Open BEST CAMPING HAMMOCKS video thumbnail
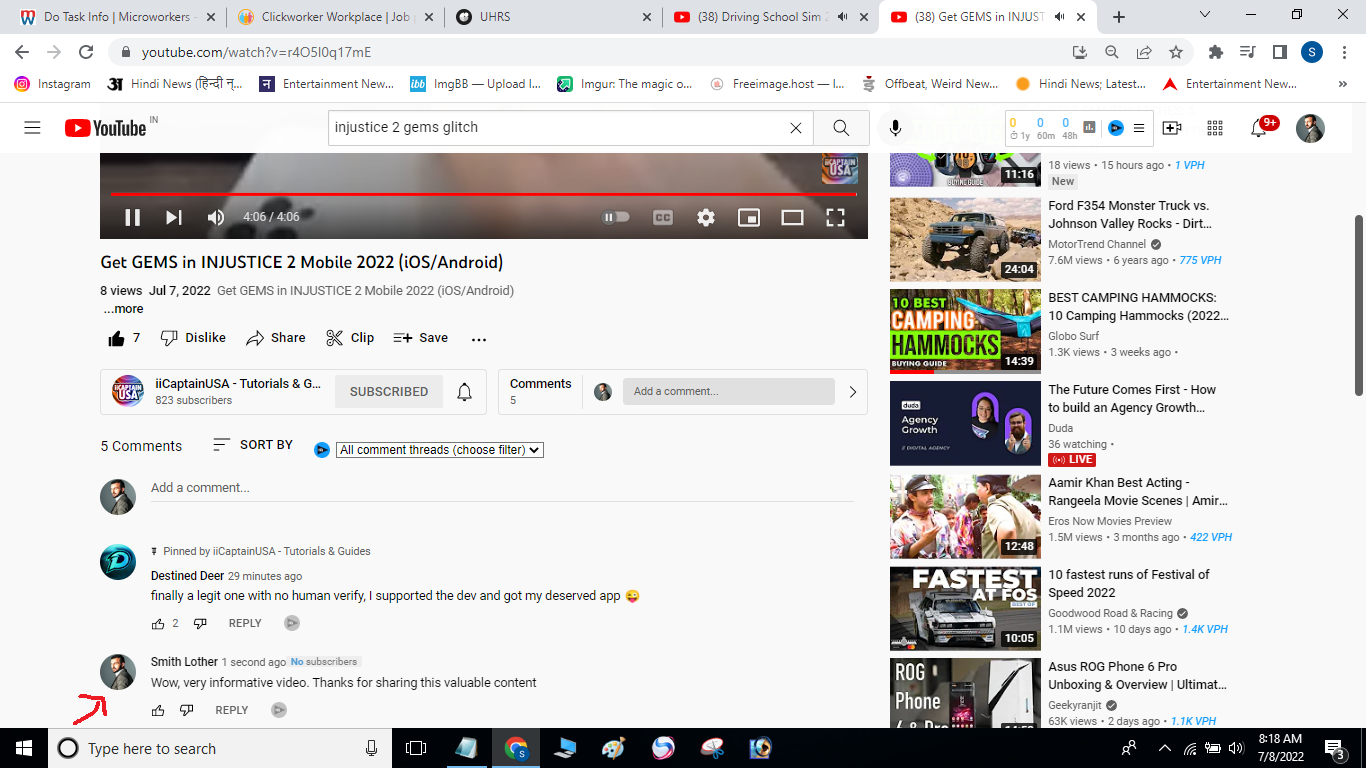 coord(965,331)
